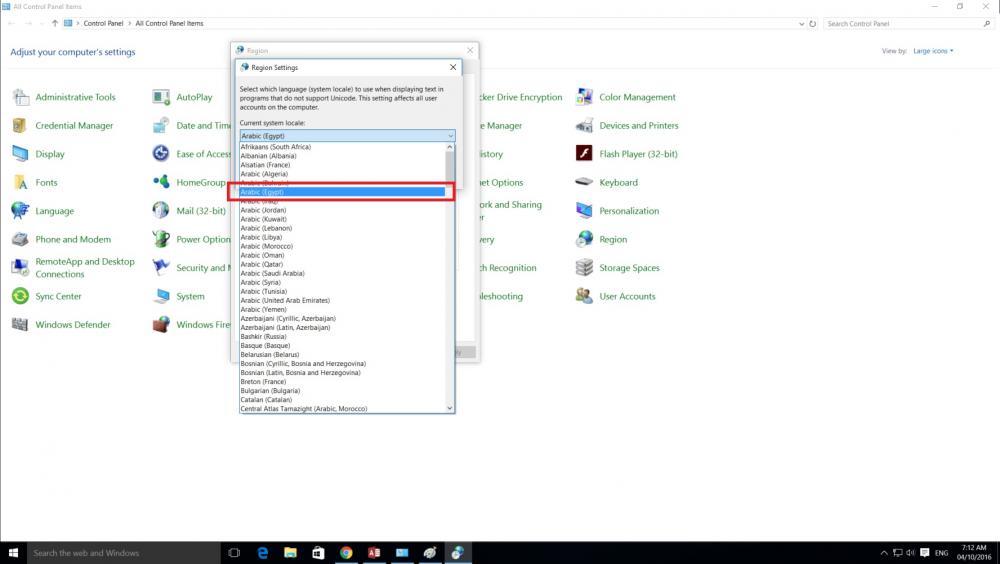The height and width of the screenshot is (564, 1000).
Task: Select Arabic (Saudi Arabia) locale
Action: point(342,273)
